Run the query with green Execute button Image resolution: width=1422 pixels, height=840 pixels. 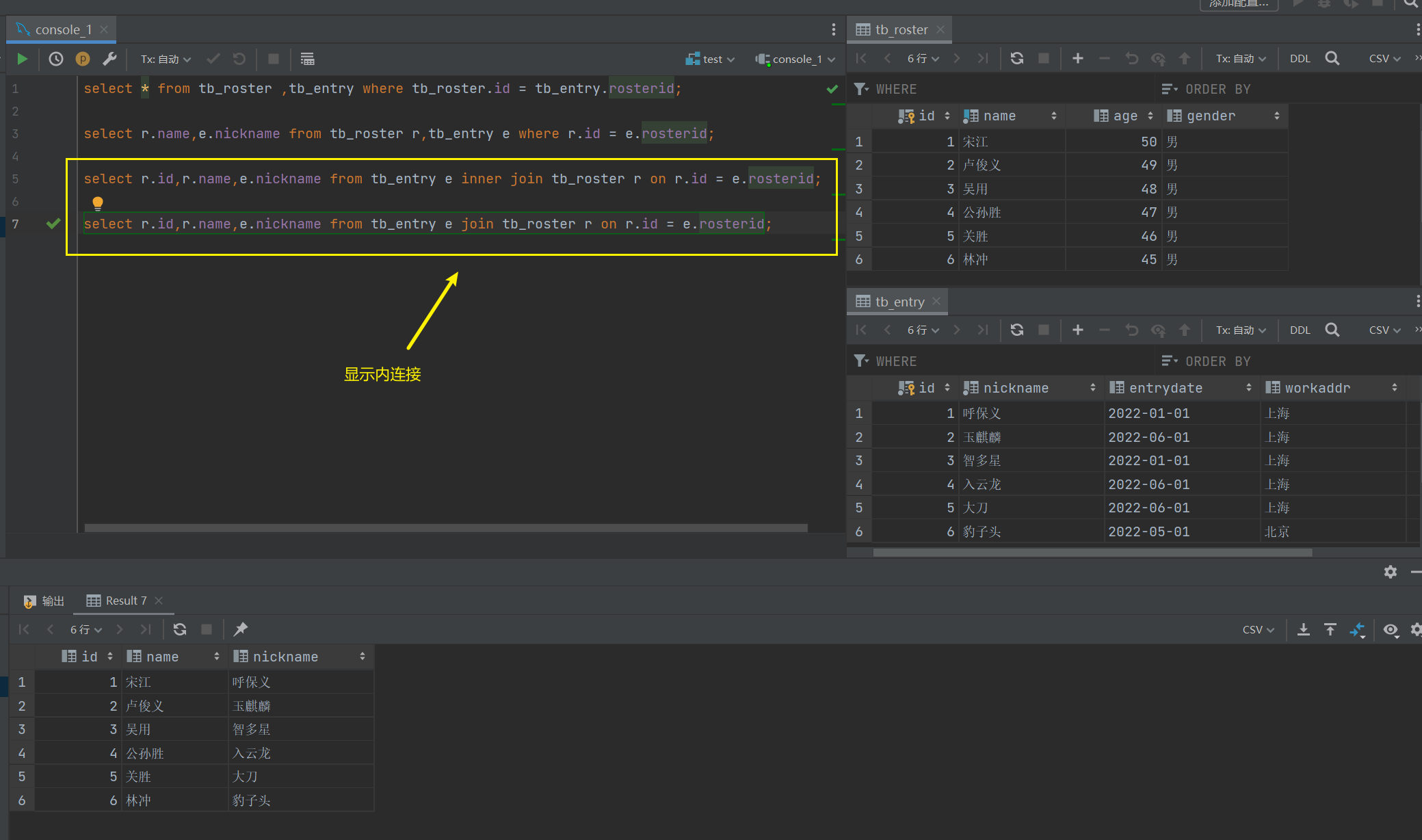23,59
